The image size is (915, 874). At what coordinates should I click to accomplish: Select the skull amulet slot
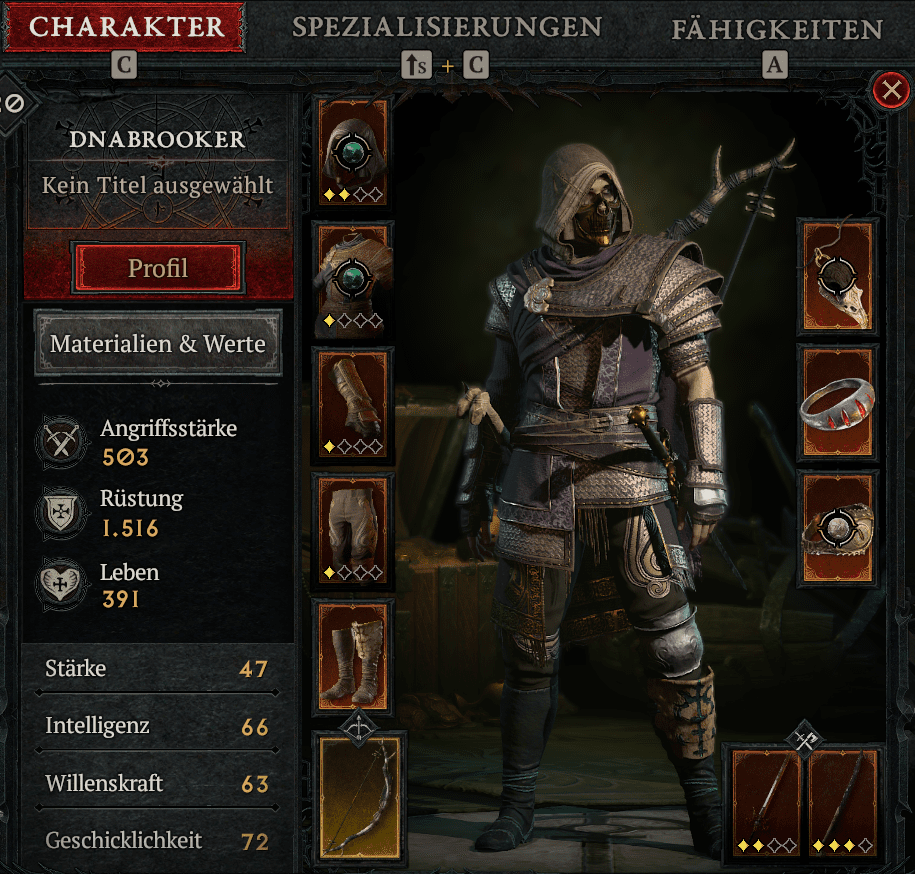click(838, 277)
